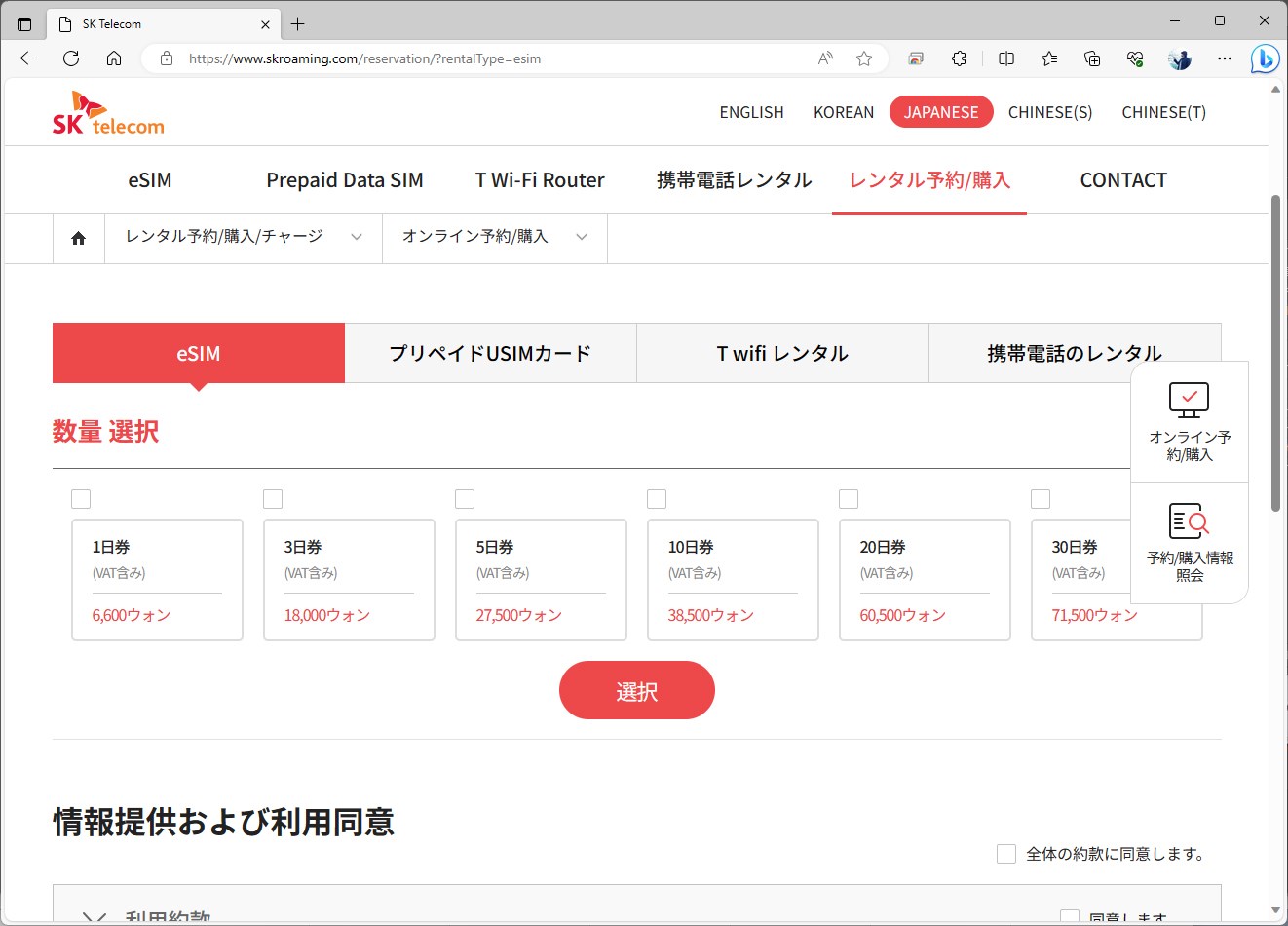Check the 30日券 quantity checkbox
Image resolution: width=1288 pixels, height=926 pixels.
(x=1040, y=498)
